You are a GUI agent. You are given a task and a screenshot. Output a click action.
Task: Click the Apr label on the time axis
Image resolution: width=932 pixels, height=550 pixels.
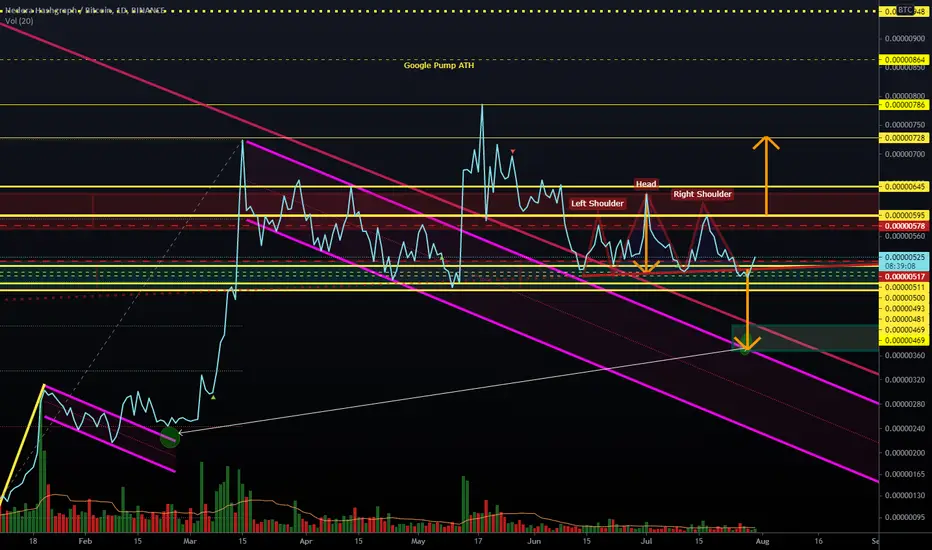click(x=306, y=541)
